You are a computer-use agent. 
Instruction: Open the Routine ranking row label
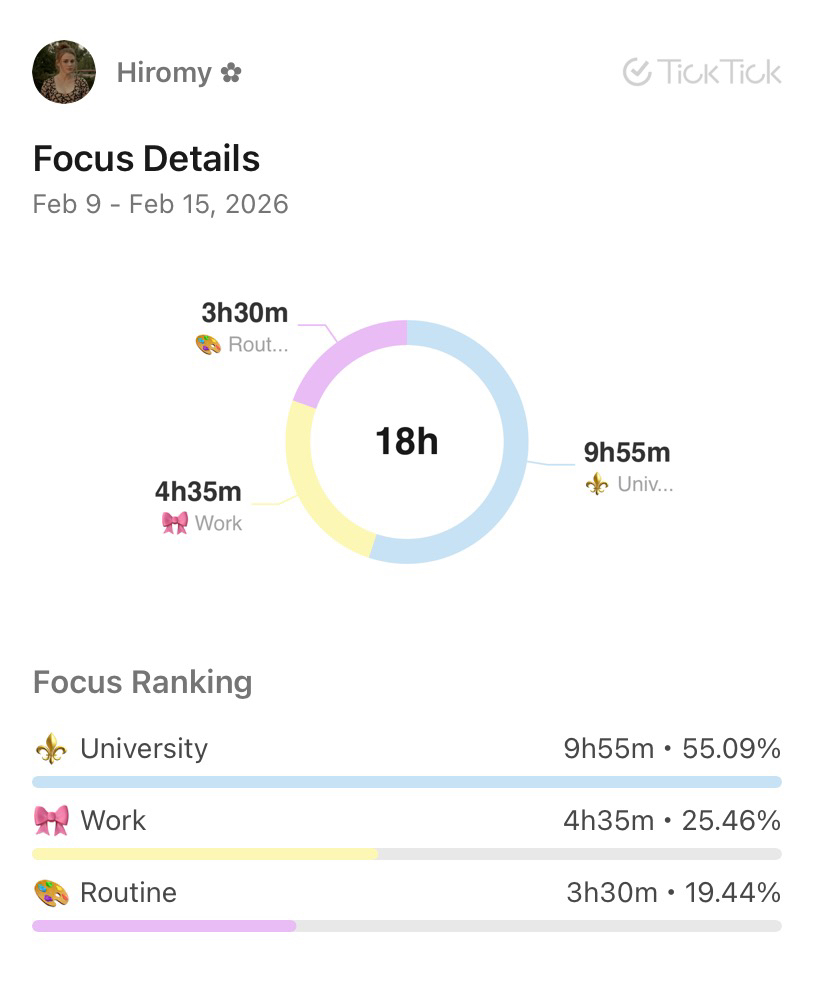tap(128, 893)
